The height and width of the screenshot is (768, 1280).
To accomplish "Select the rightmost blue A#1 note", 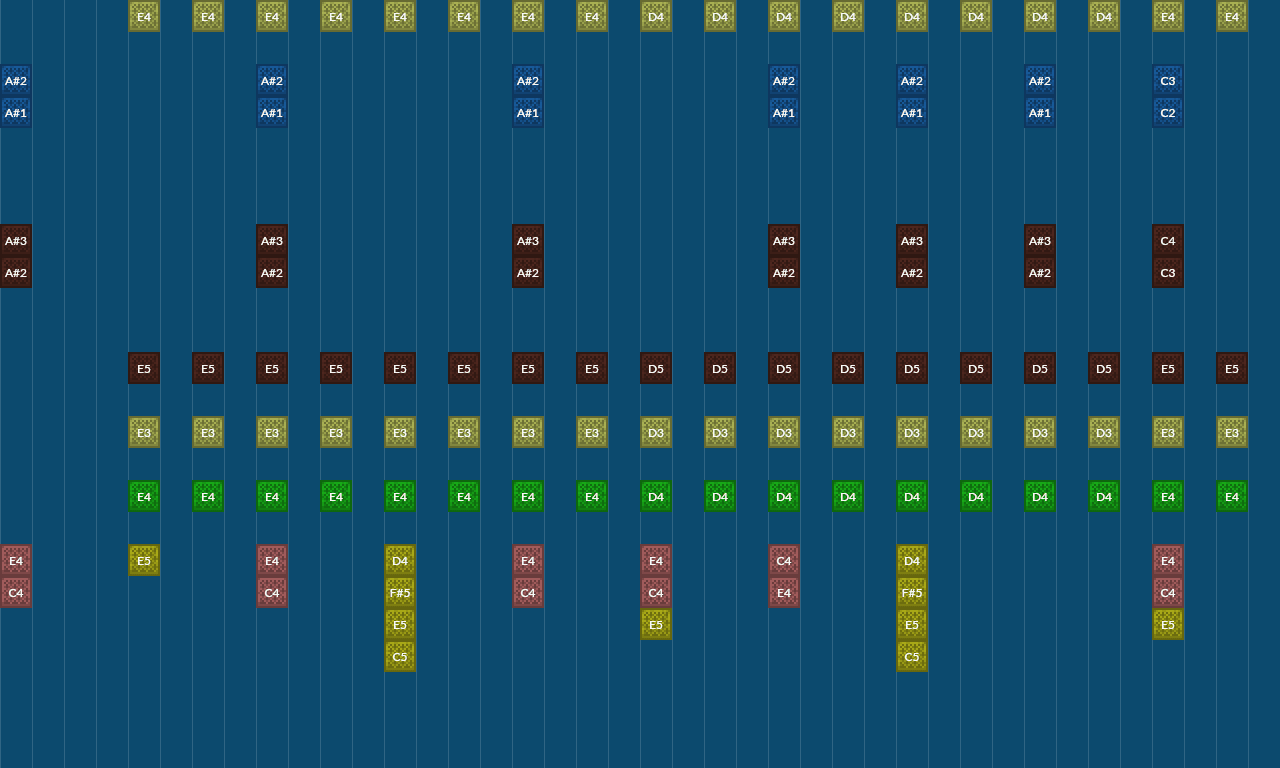I will [x=1040, y=113].
